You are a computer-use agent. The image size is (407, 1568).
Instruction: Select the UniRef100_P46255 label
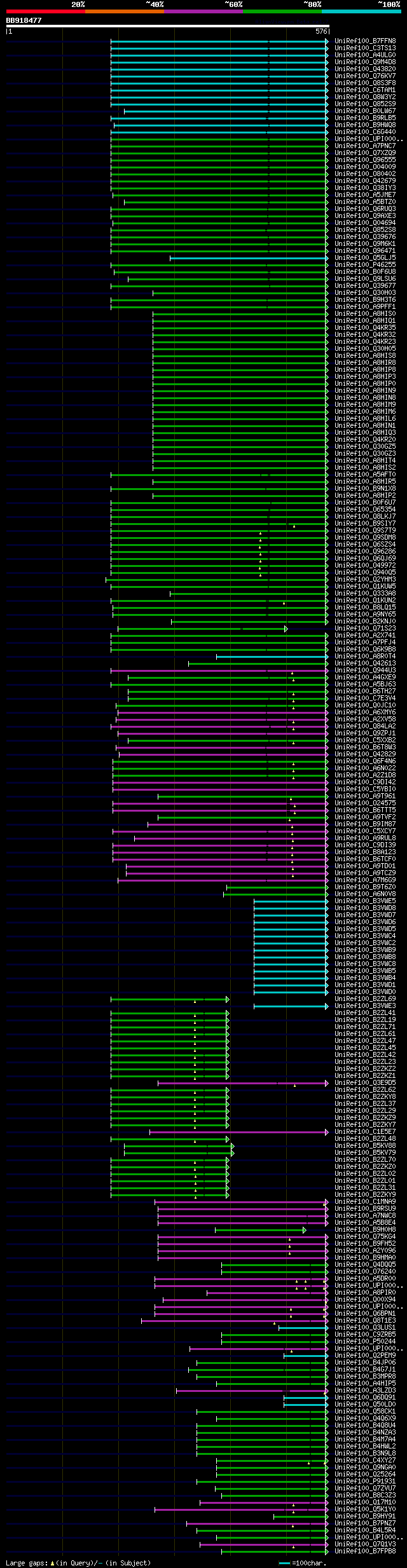point(365,264)
